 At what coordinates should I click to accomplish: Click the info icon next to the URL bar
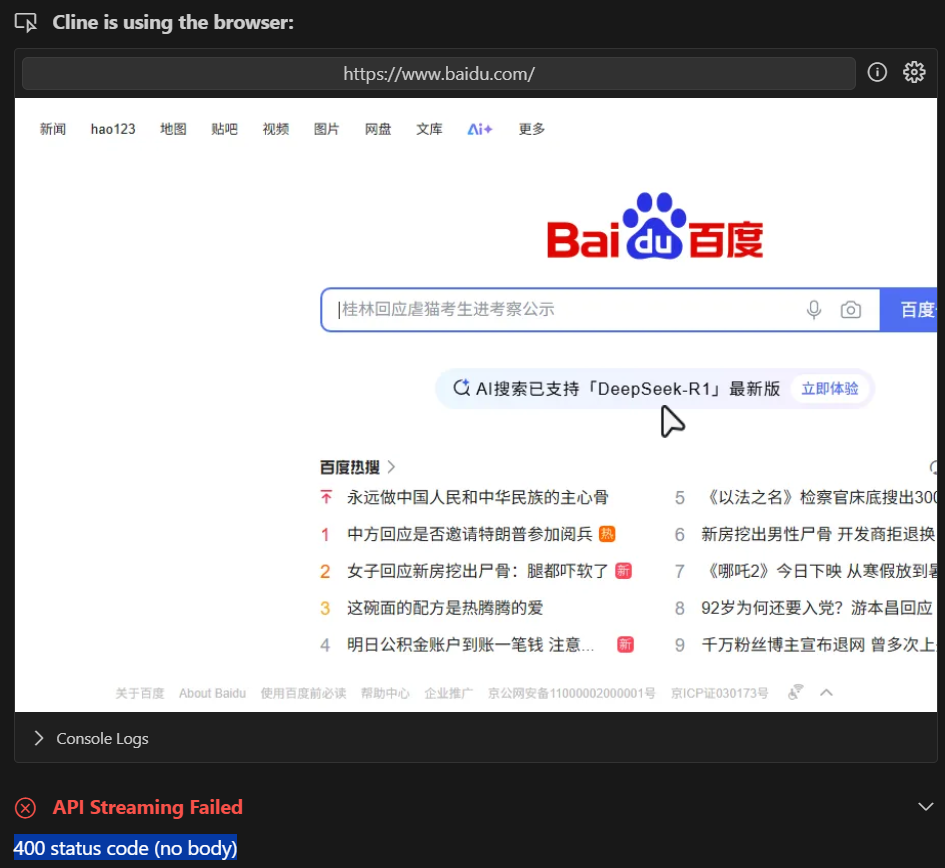click(x=877, y=72)
